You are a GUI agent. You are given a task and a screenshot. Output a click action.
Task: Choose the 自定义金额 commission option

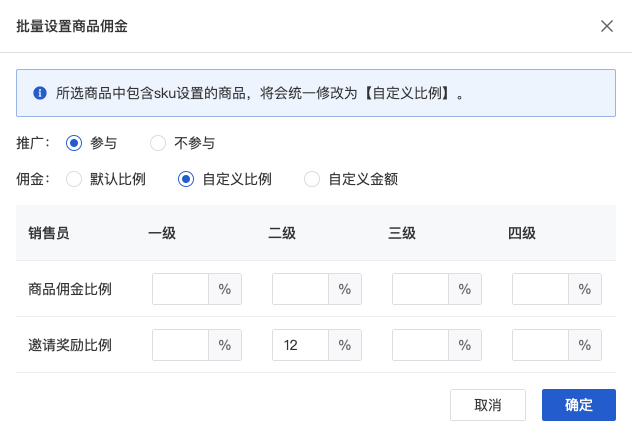[x=311, y=180]
